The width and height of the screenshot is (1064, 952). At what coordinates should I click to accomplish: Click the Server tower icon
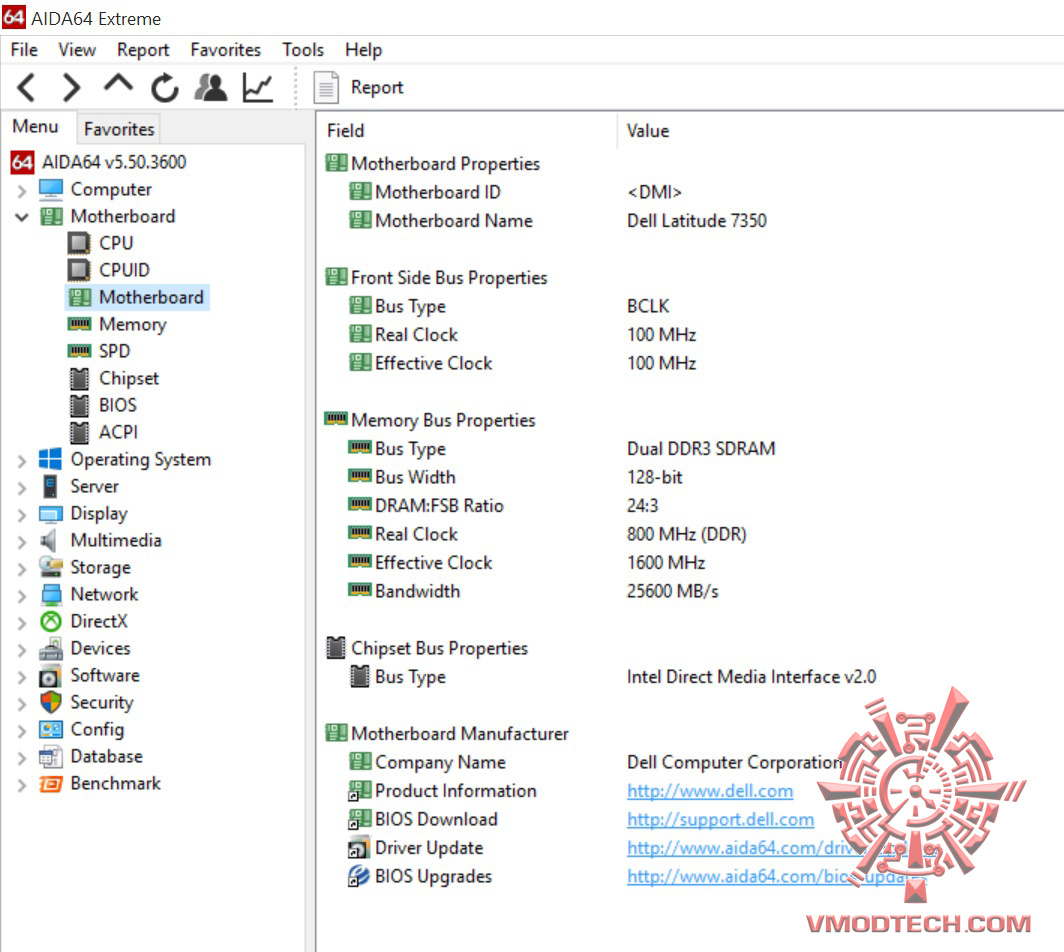click(50, 487)
